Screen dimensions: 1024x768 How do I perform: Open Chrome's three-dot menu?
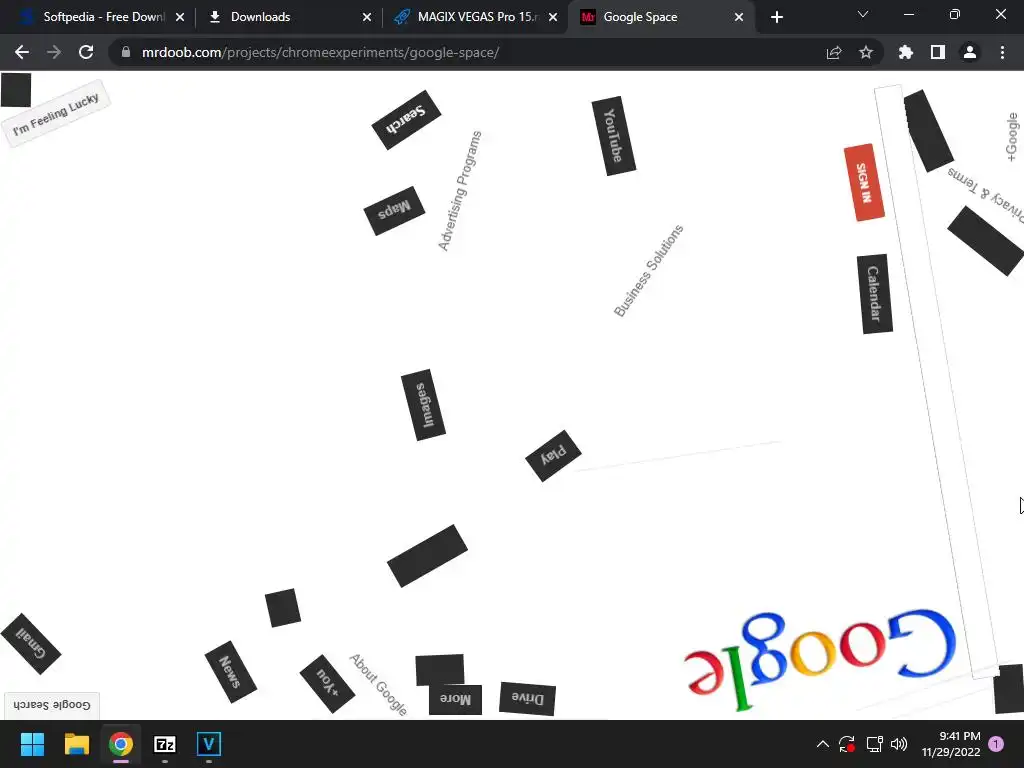tap(1002, 52)
